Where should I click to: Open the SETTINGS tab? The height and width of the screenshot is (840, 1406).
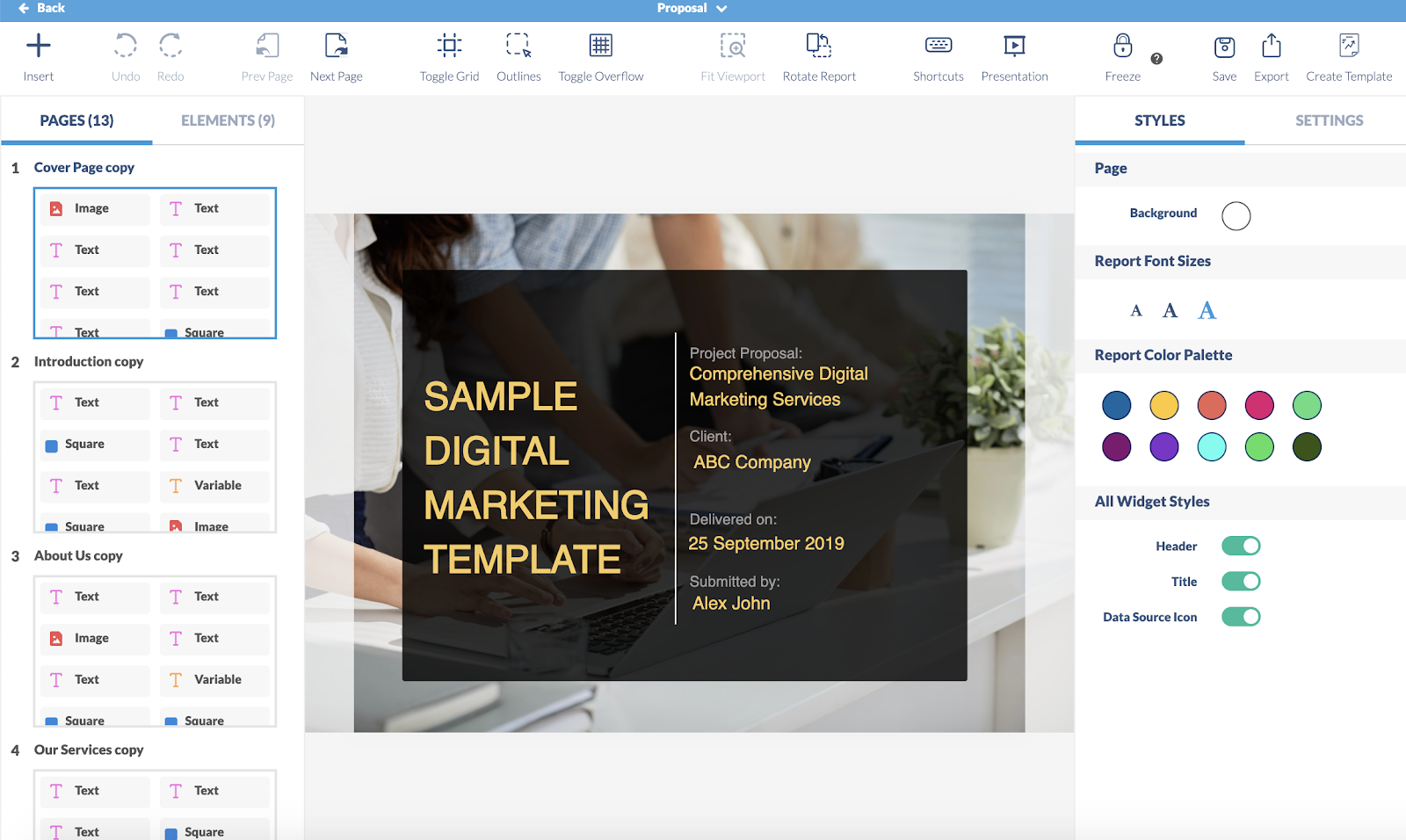(1329, 120)
